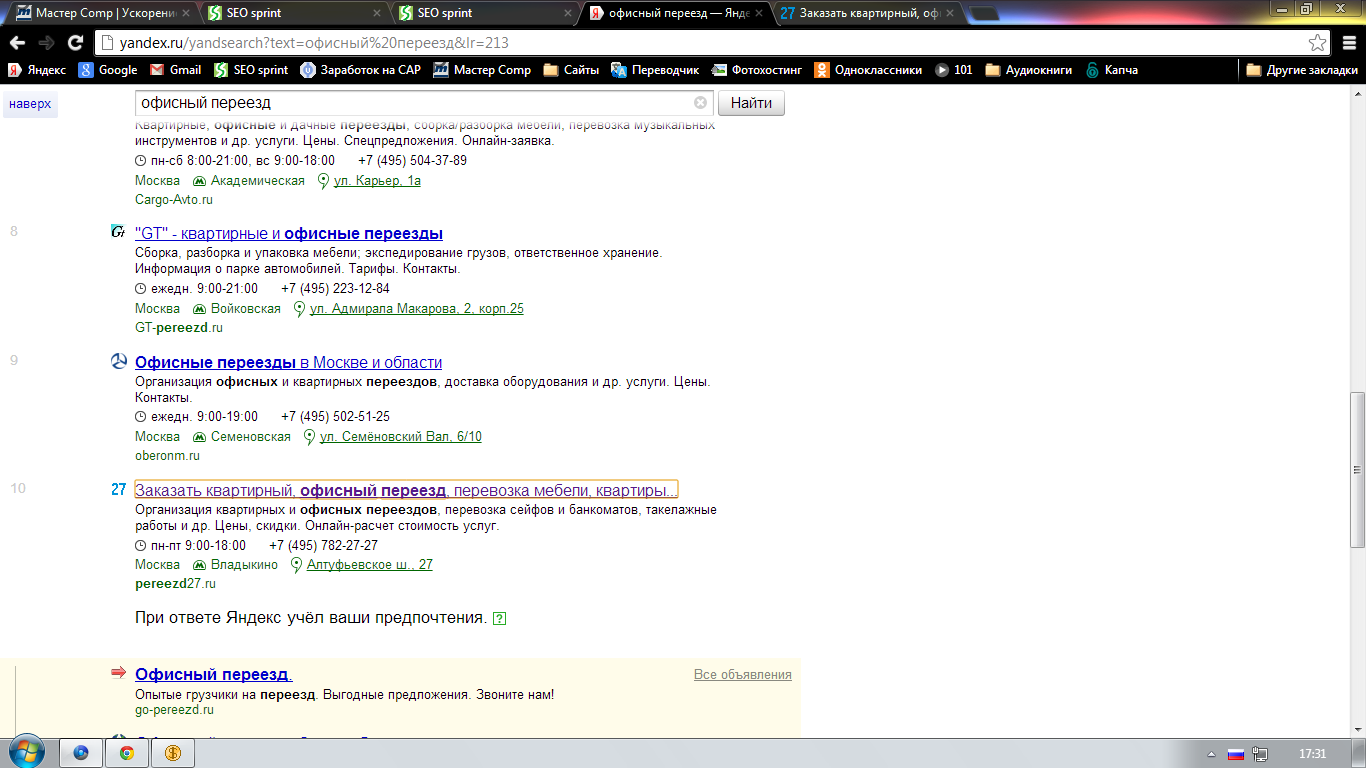Image resolution: width=1366 pixels, height=768 pixels.
Task: Click the pereezd27.ru site URL
Action: pos(175,584)
